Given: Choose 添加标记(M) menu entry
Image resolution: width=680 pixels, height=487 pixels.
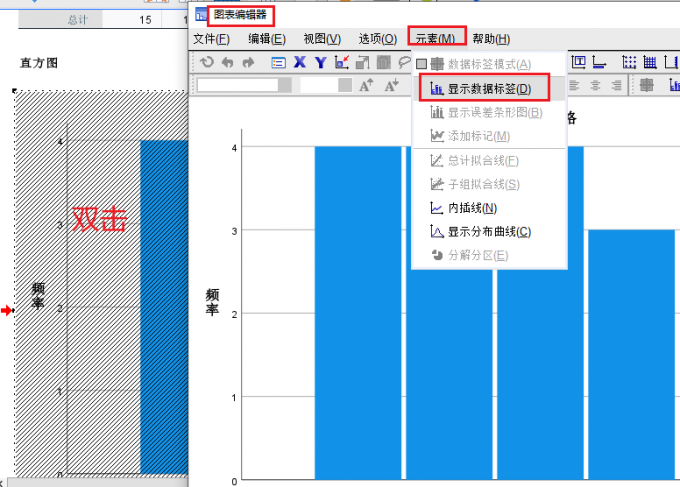Looking at the screenshot, I should coord(489,136).
